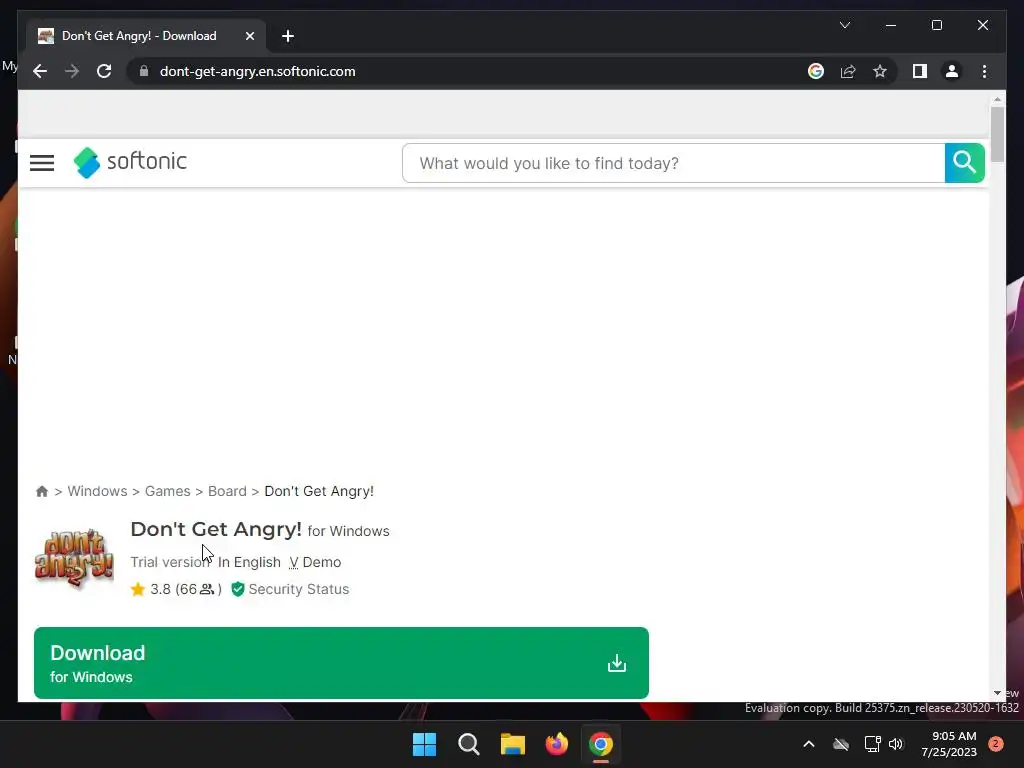Show hidden system tray icons
Viewport: 1024px width, 768px height.
[808, 744]
